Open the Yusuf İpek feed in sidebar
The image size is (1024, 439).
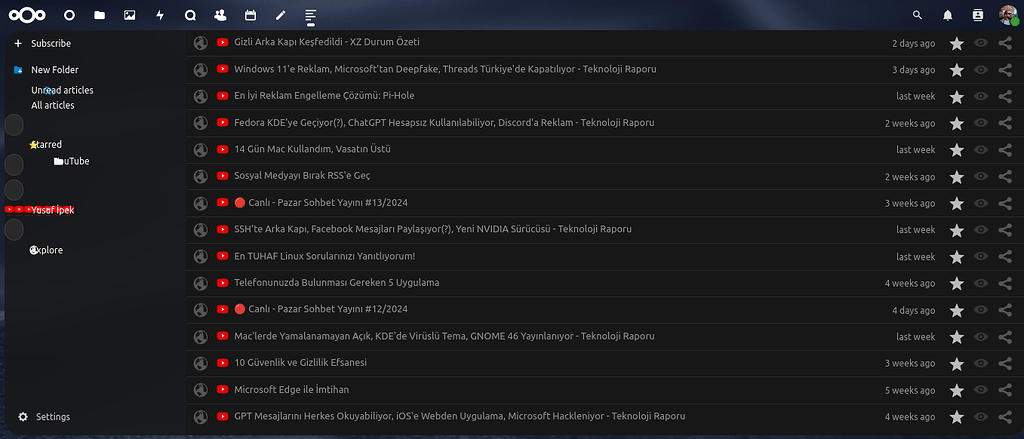pos(52,210)
